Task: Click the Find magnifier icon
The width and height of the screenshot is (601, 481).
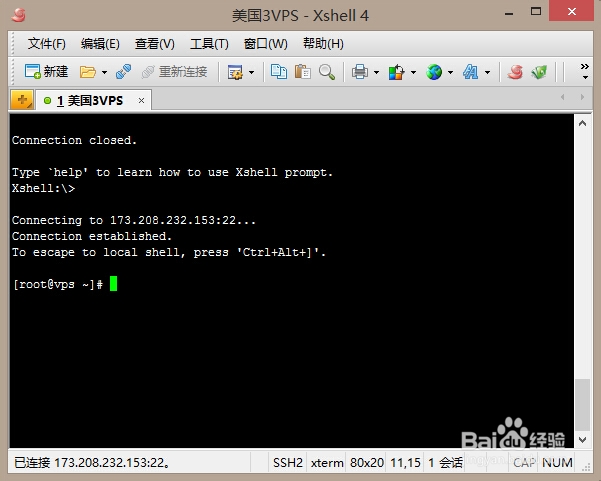Action: click(327, 72)
